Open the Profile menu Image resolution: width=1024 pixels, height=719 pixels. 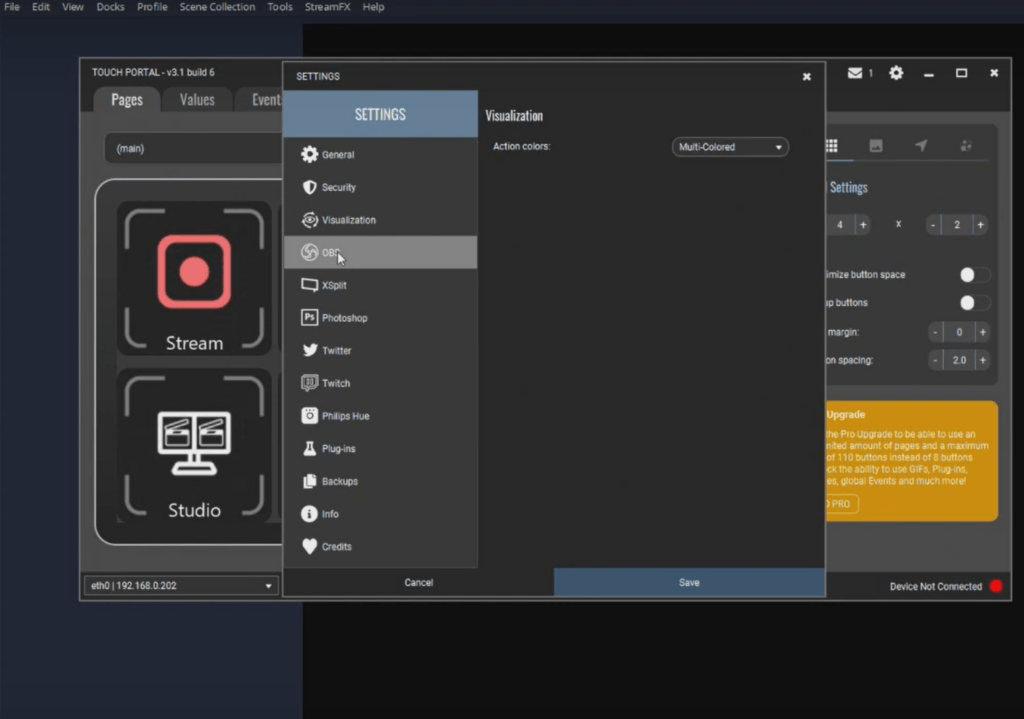[152, 7]
